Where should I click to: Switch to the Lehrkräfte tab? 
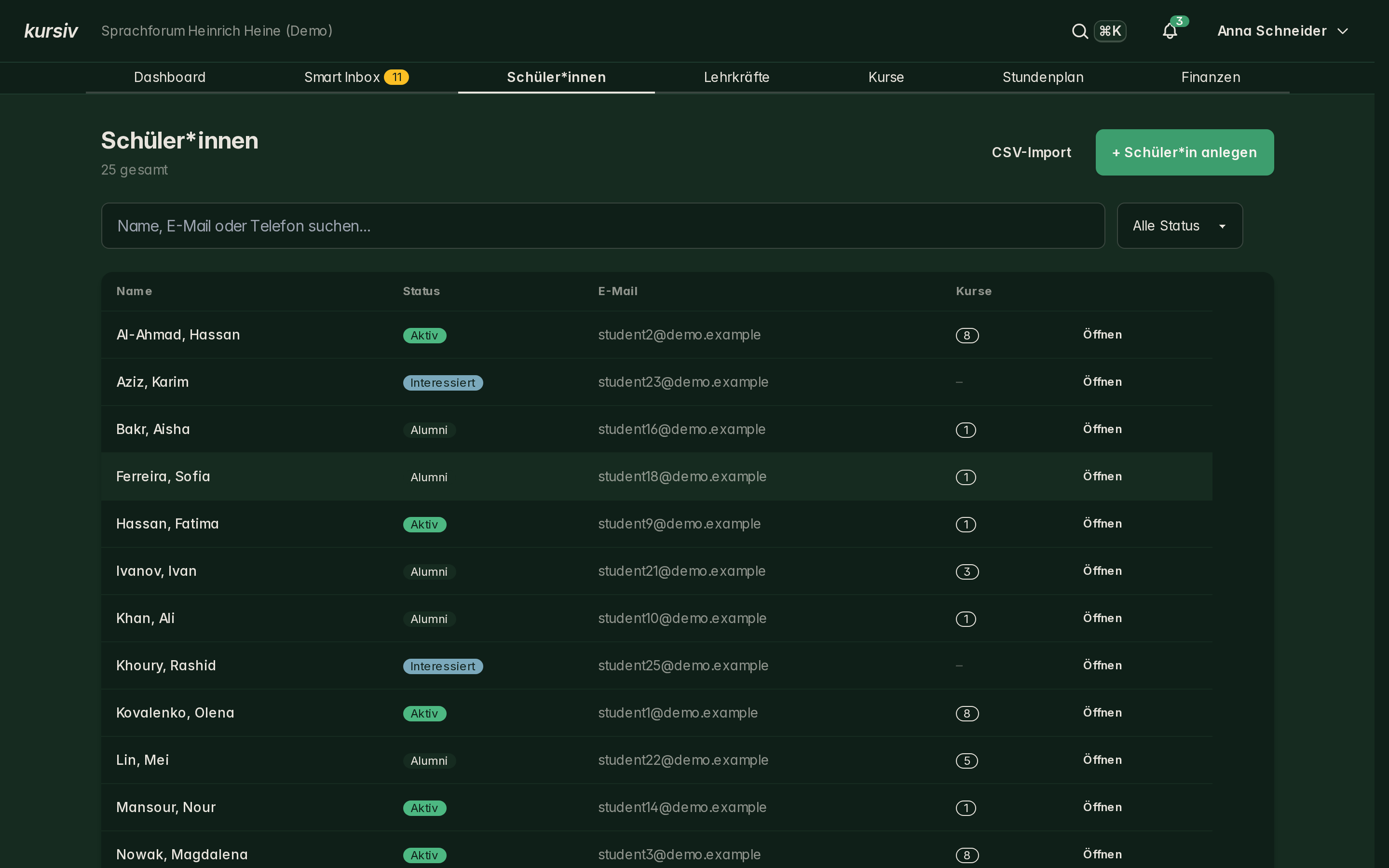736,78
